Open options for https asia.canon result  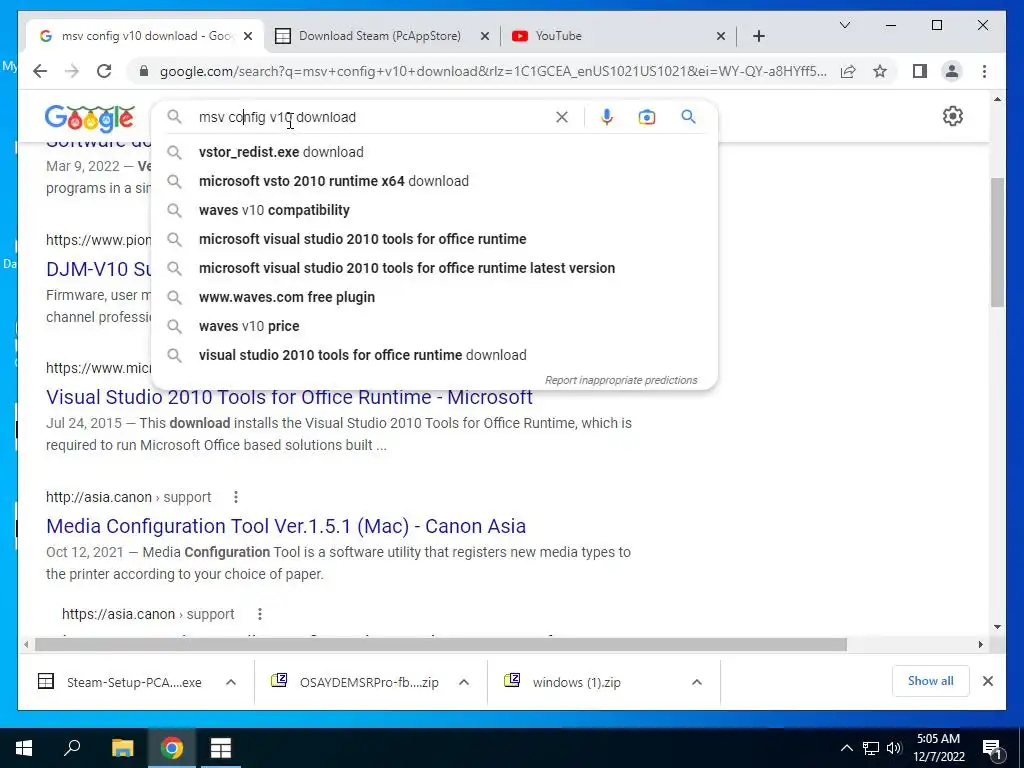click(260, 614)
